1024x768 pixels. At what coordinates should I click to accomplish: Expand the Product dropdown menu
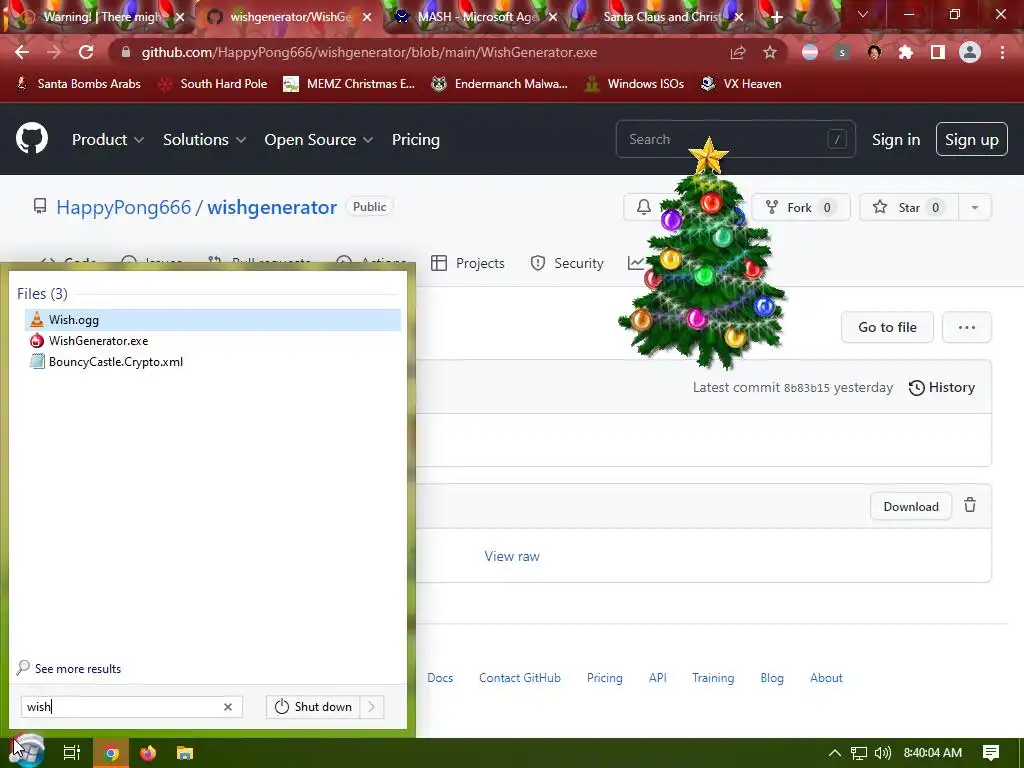pyautogui.click(x=108, y=139)
